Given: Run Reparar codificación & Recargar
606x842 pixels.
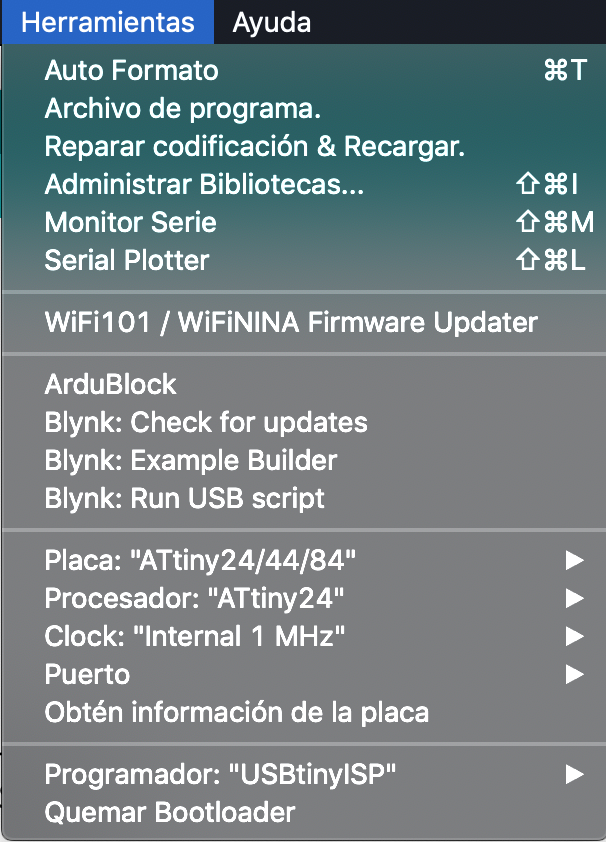Looking at the screenshot, I should click(x=304, y=147).
